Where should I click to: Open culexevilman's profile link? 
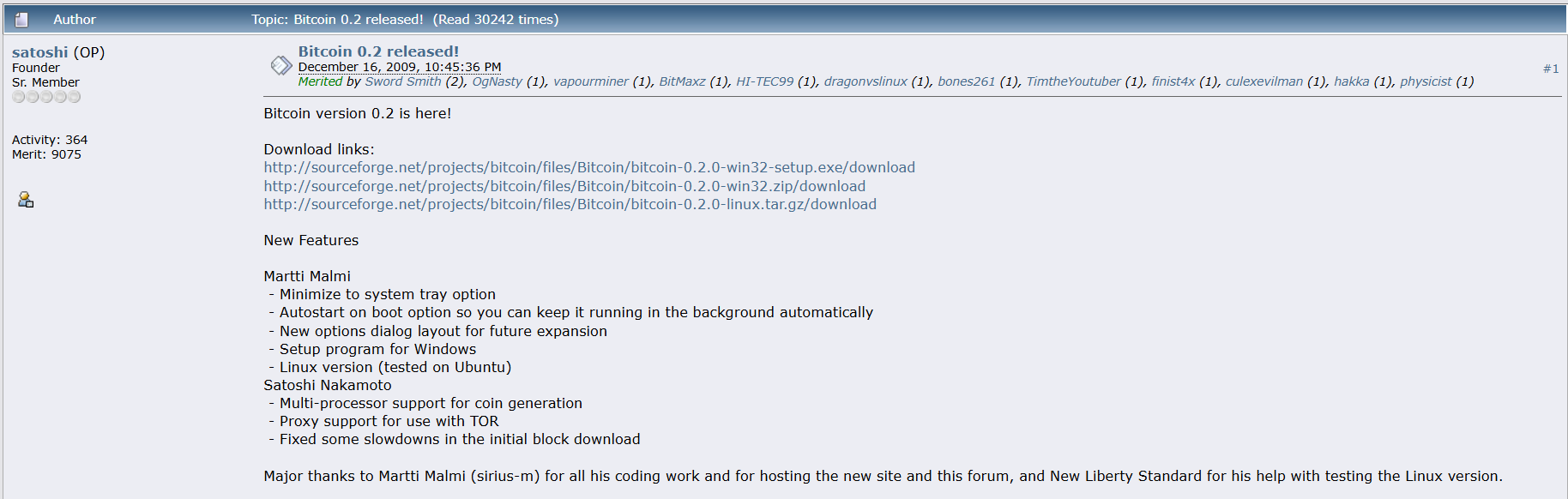point(1263,81)
